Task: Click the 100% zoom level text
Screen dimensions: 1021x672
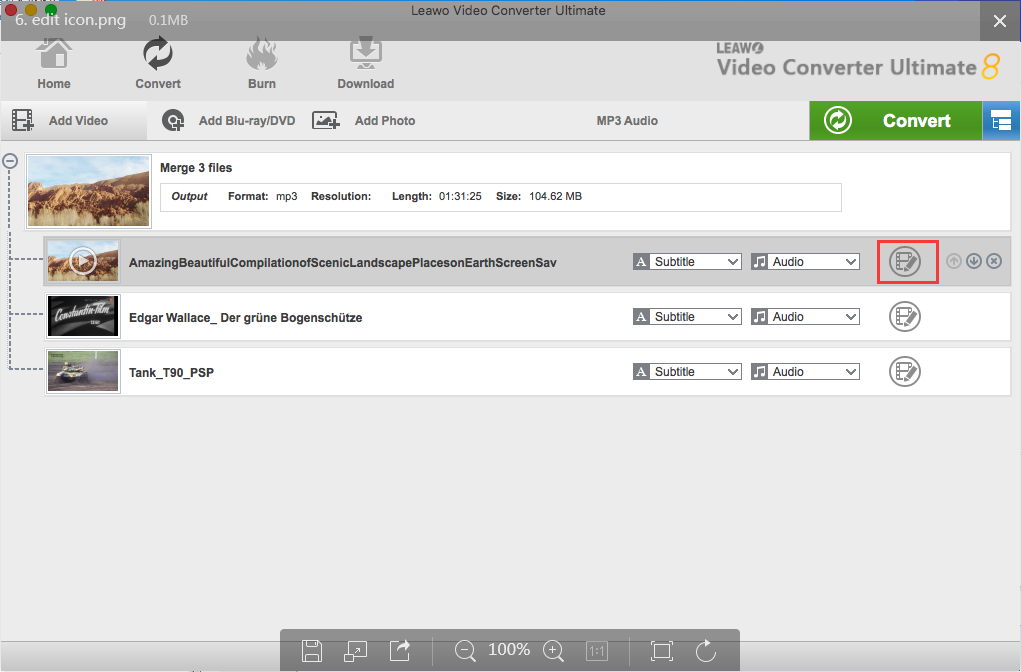Action: pyautogui.click(x=509, y=650)
